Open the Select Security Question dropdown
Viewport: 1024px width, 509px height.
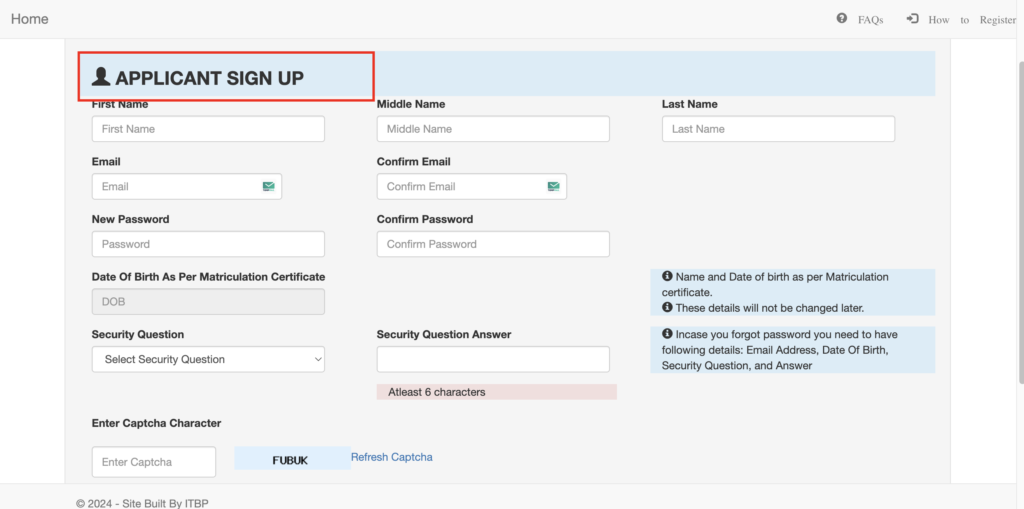coord(208,359)
